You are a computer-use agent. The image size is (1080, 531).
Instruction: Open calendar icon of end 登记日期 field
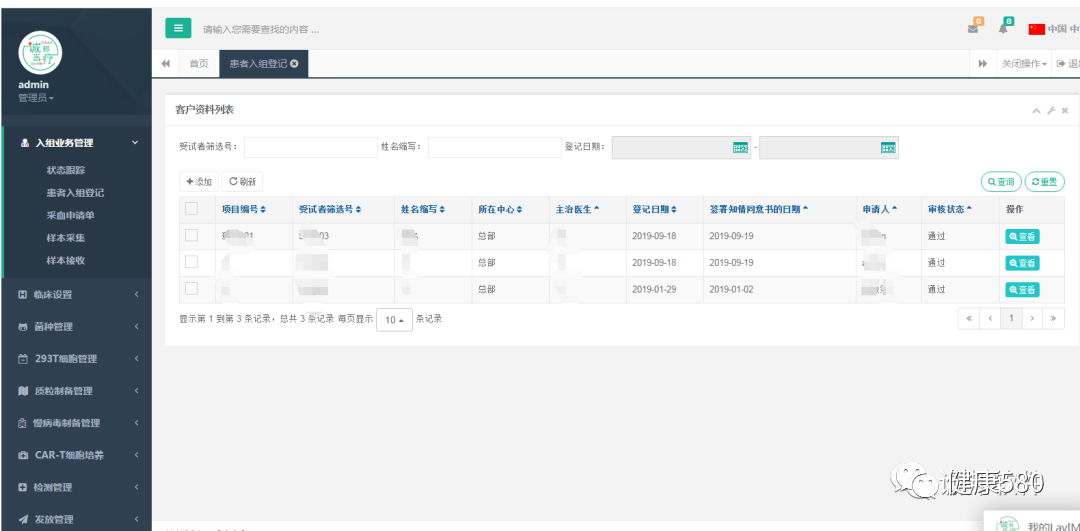pos(888,147)
